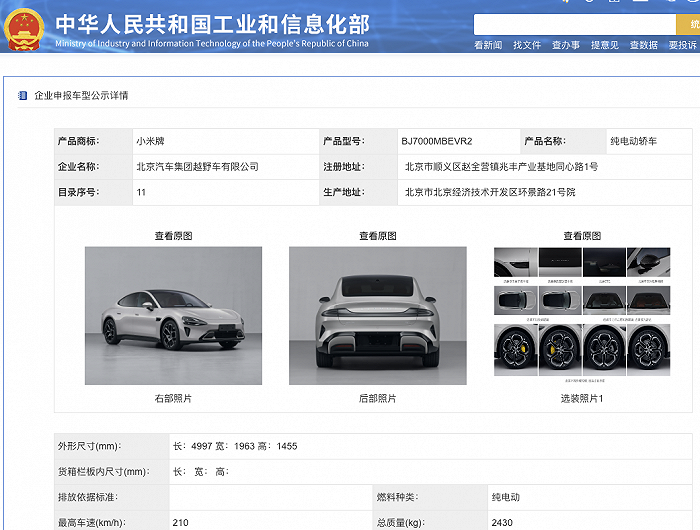Click the 最高车速(km/h) label
The width and height of the screenshot is (700, 530).
click(92, 522)
